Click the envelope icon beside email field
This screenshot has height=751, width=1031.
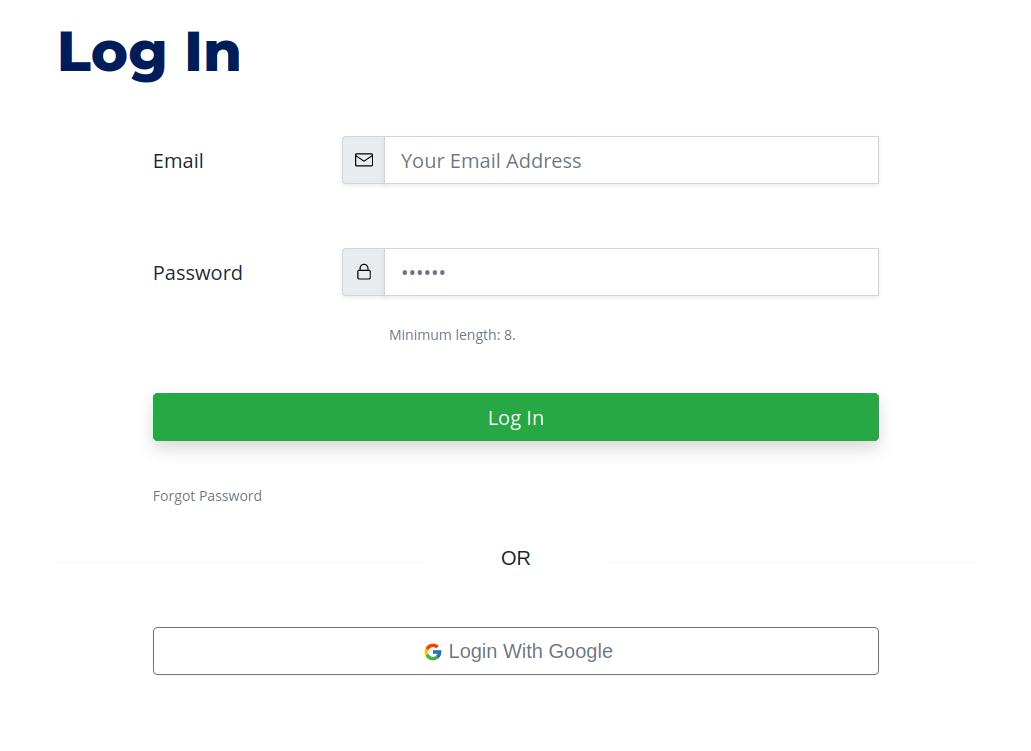pos(364,160)
